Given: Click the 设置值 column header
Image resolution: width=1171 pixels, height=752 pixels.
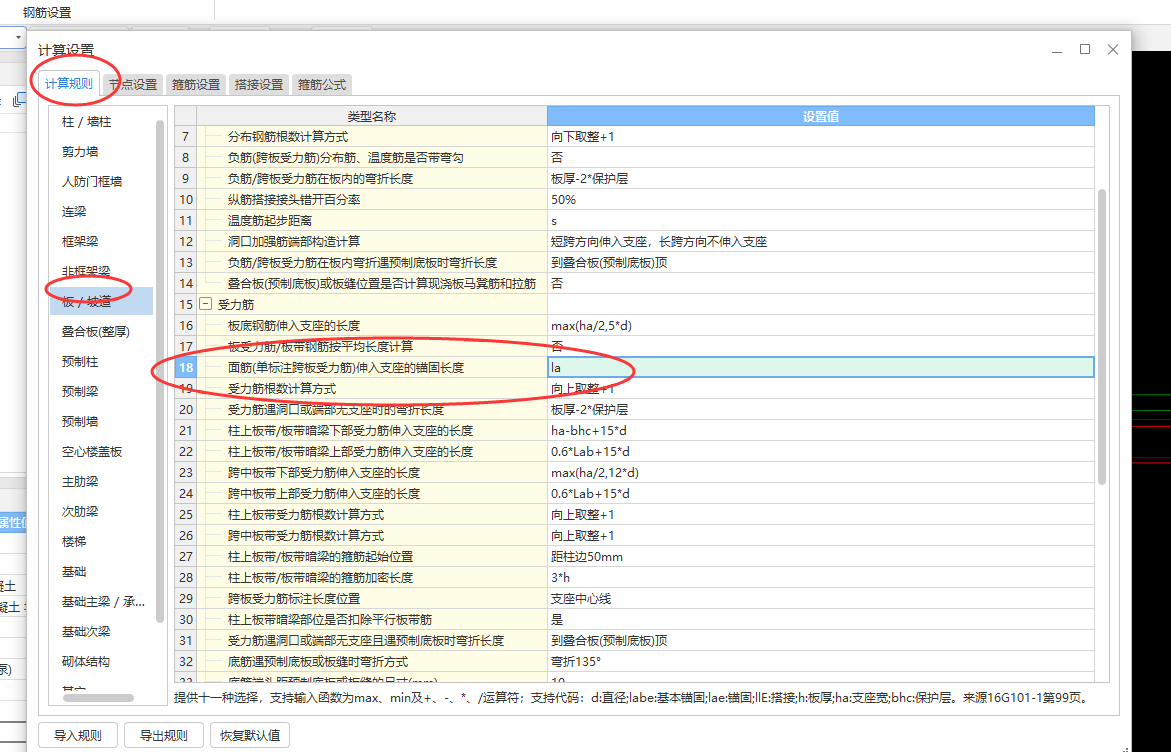Looking at the screenshot, I should click(x=821, y=116).
